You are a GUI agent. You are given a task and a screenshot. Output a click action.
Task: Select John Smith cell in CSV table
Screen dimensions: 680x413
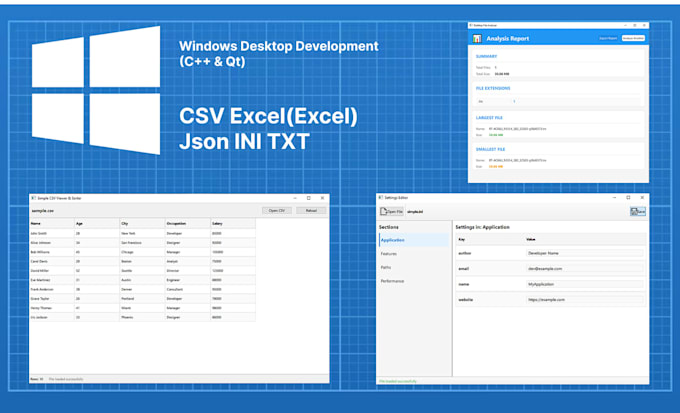[52, 233]
